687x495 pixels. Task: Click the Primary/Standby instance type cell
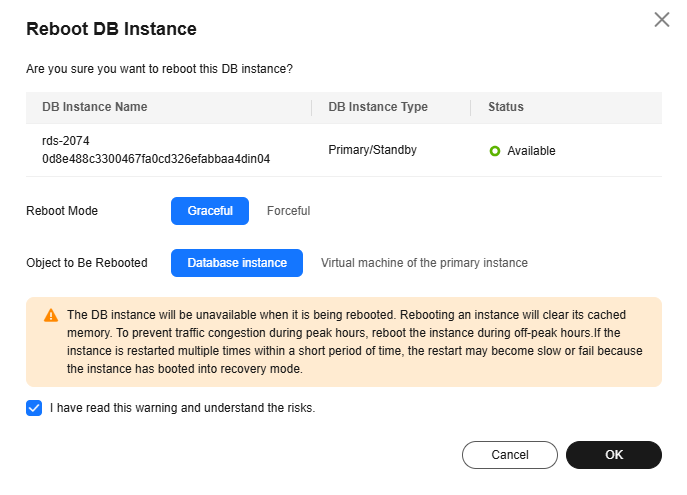[372, 150]
